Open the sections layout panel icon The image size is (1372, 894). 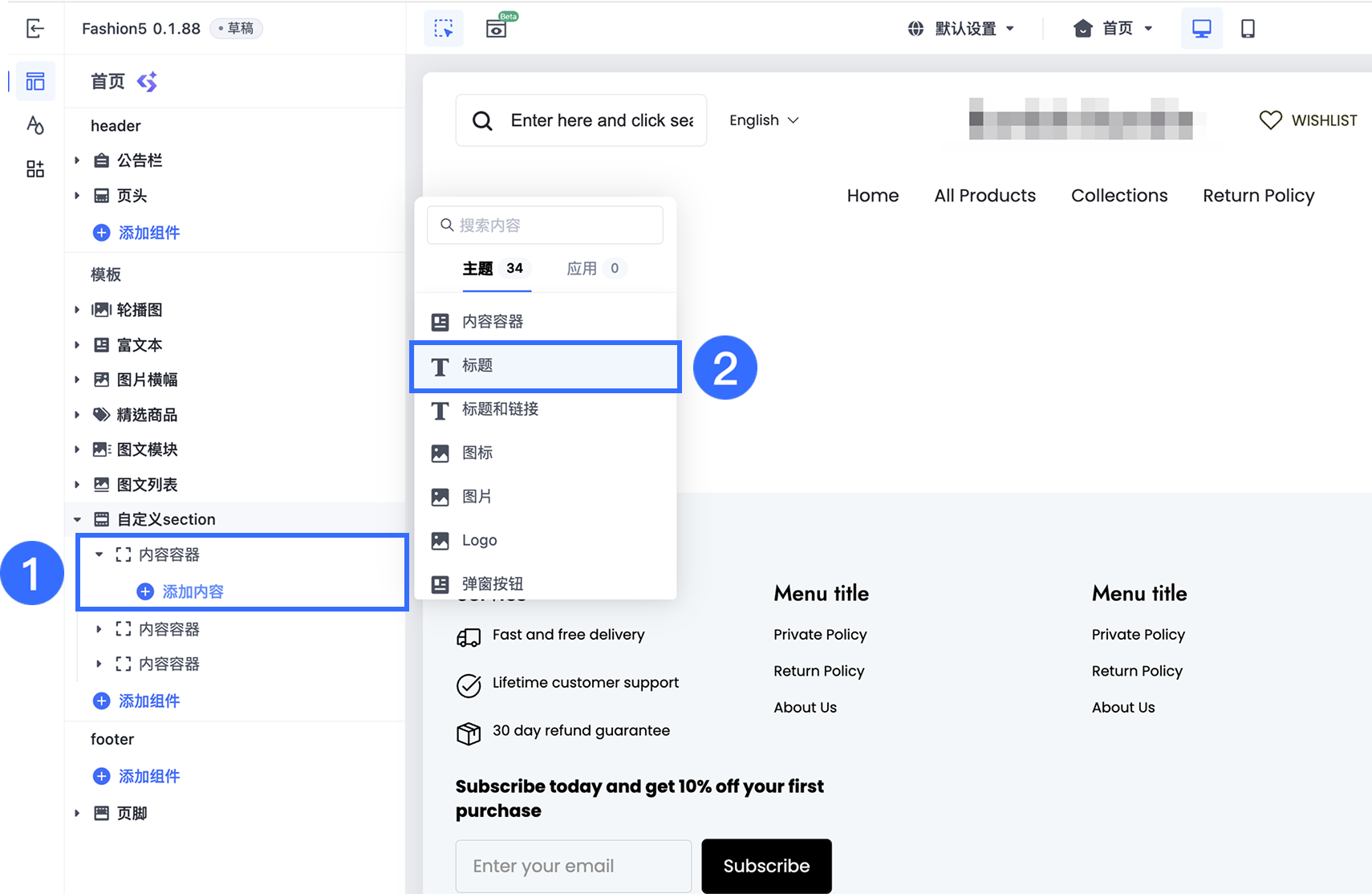(x=35, y=81)
